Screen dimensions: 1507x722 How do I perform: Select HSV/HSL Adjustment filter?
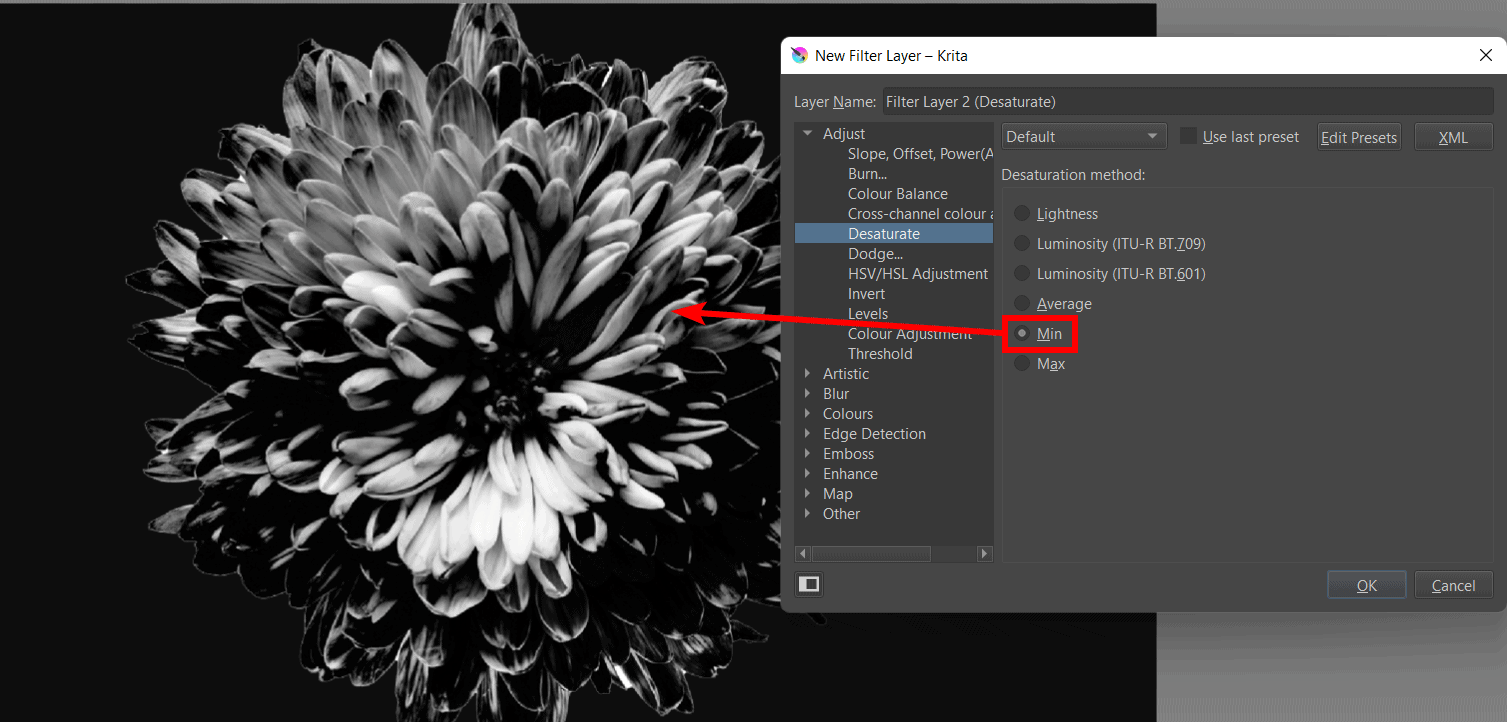(x=917, y=274)
